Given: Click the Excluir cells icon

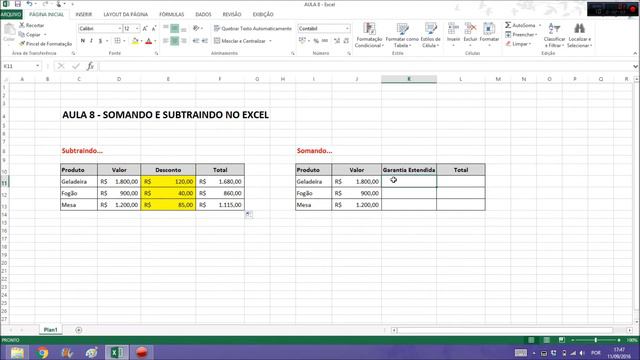Looking at the screenshot, I should (x=470, y=29).
